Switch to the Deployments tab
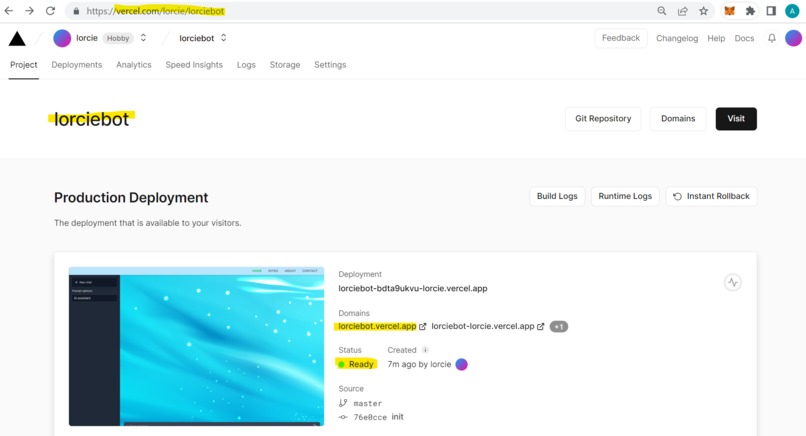This screenshot has width=806, height=436. [77, 65]
